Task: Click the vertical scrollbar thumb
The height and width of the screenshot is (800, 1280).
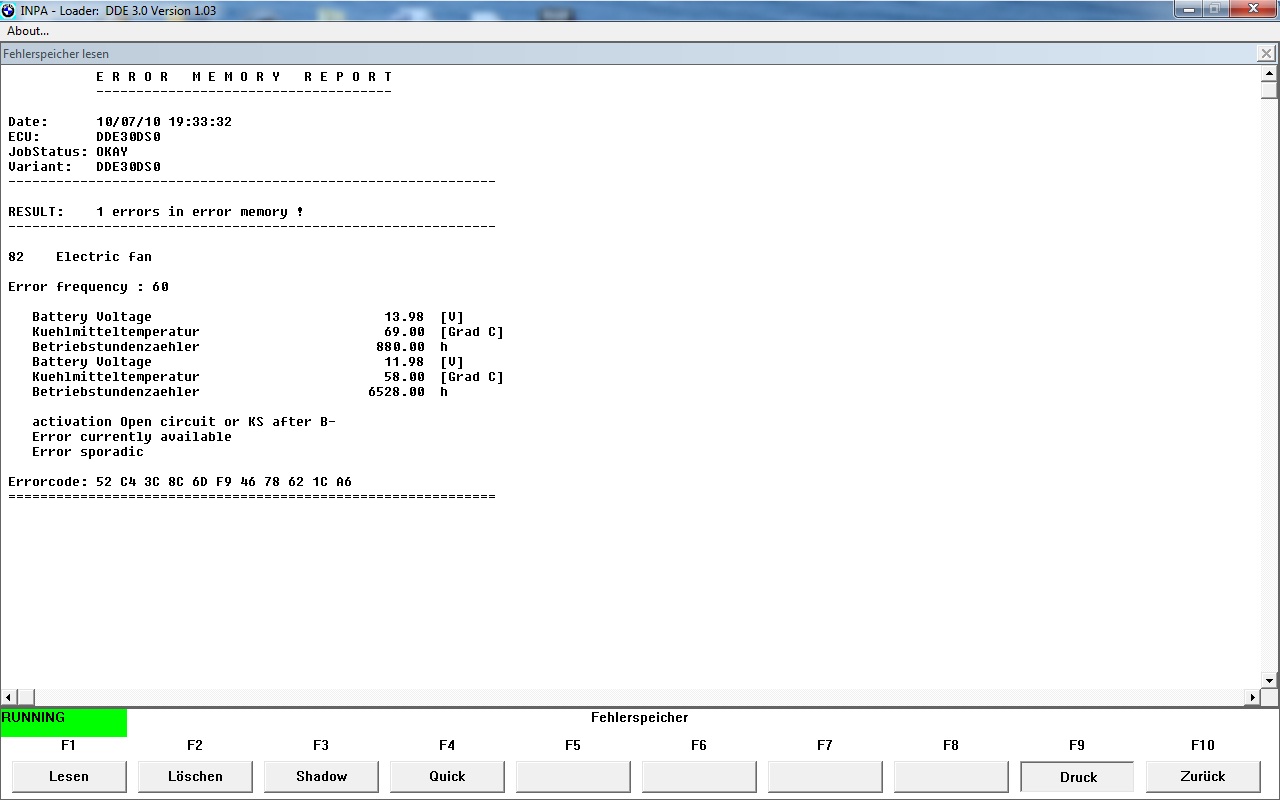Action: click(1270, 90)
